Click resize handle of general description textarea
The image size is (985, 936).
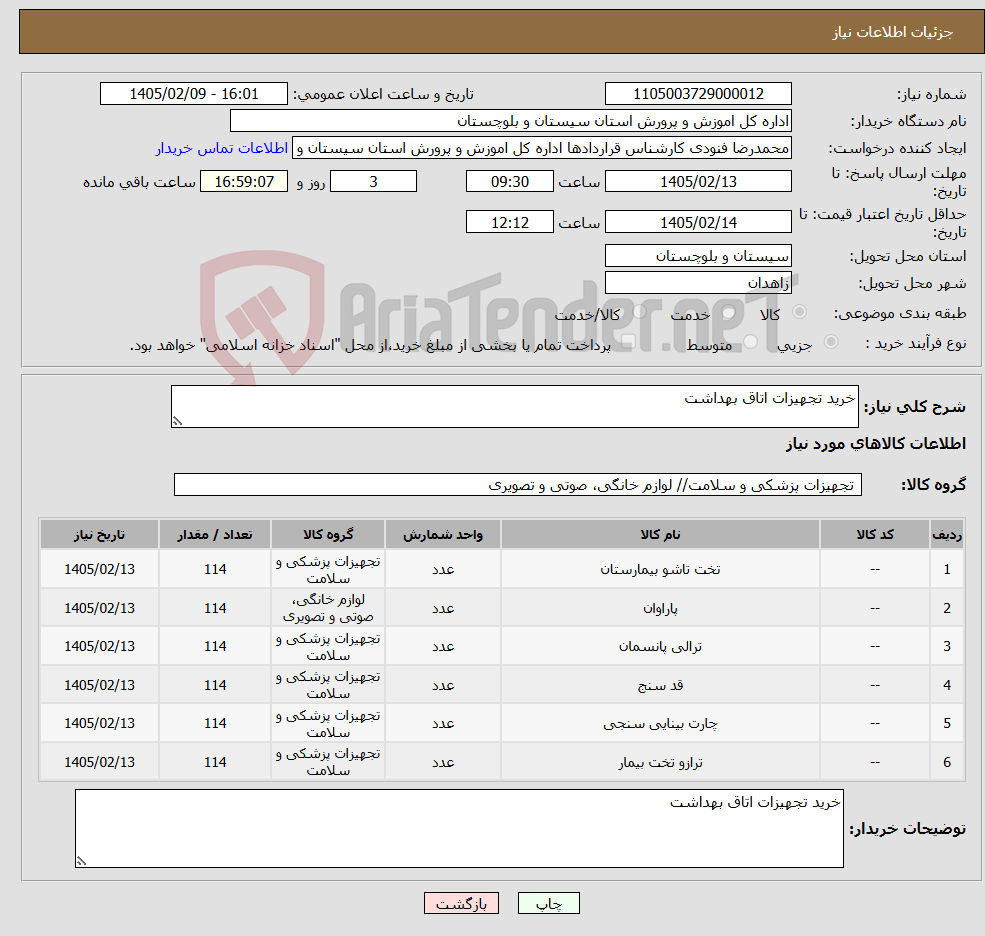(x=177, y=422)
